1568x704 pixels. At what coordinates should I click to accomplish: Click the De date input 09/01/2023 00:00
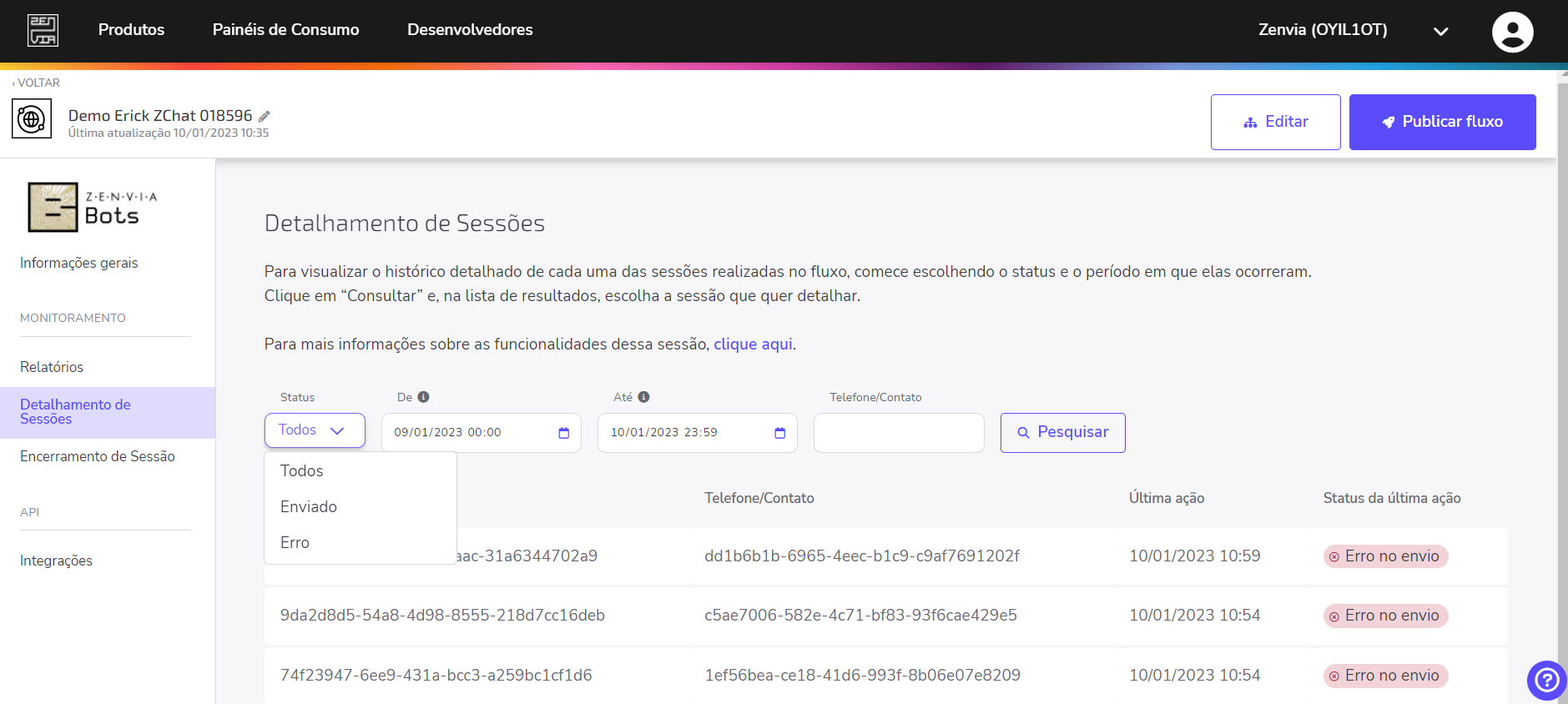[481, 433]
